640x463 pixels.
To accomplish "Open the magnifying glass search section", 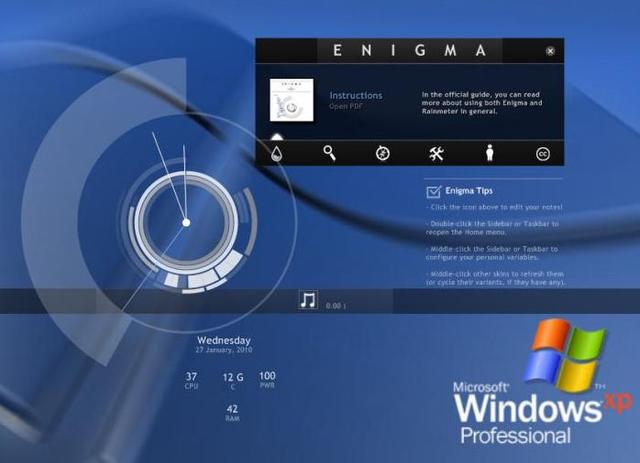I will (329, 153).
